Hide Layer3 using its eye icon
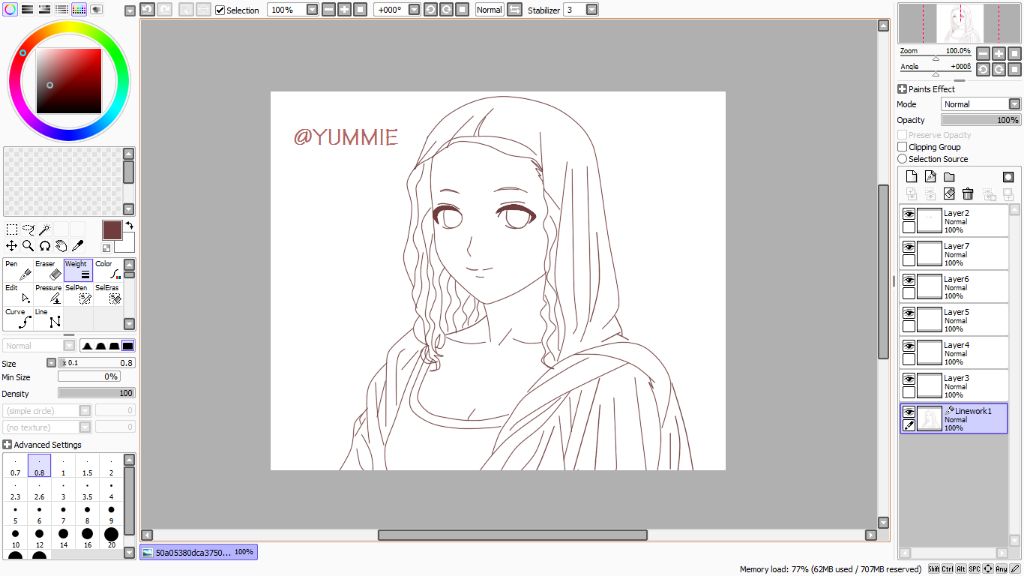This screenshot has height=576, width=1024. coord(908,379)
